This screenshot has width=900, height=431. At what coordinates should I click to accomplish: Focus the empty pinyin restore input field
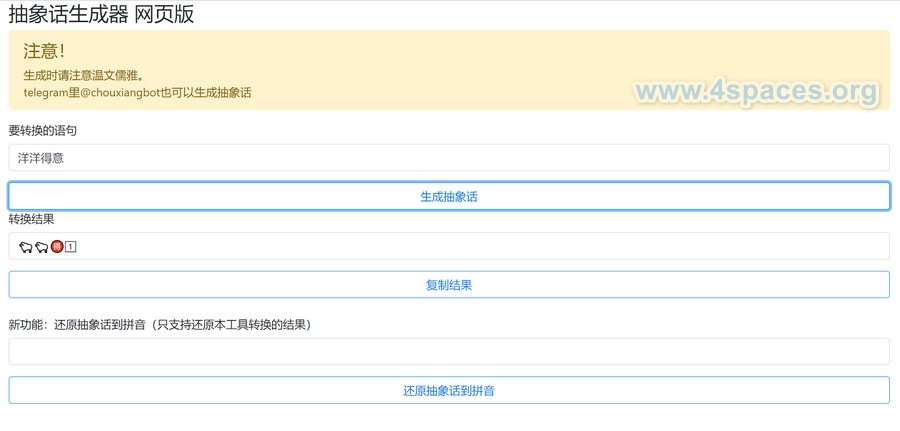[449, 352]
